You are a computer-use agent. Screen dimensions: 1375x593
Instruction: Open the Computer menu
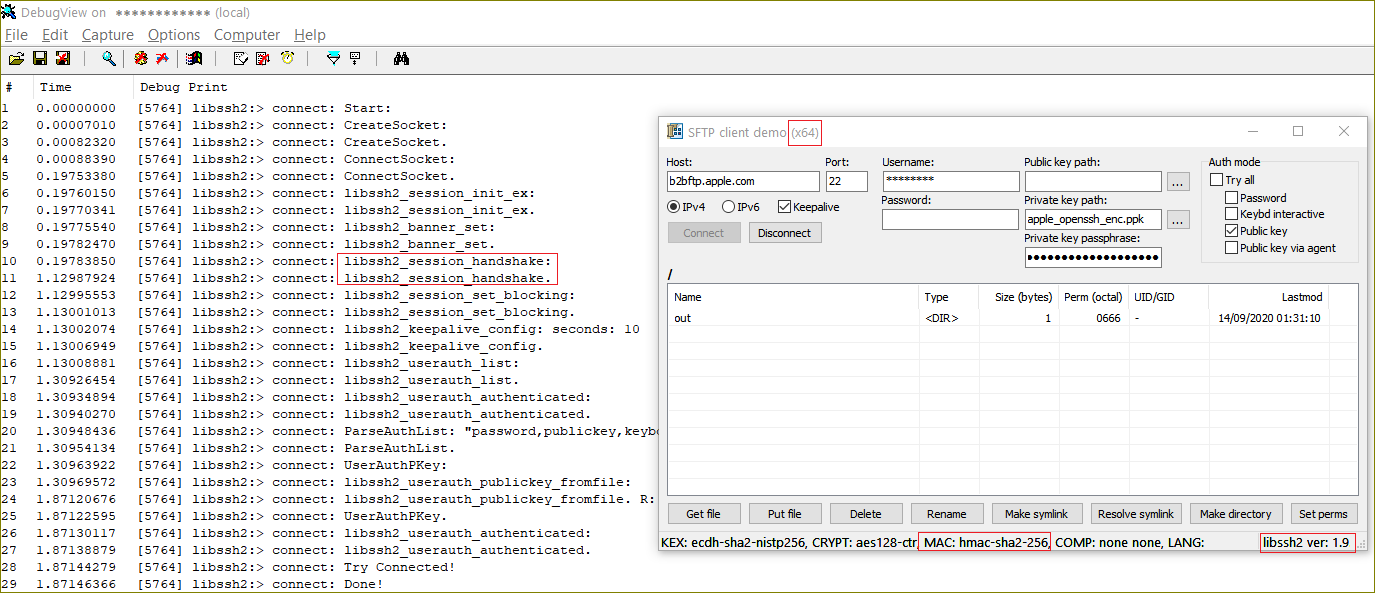pos(247,35)
